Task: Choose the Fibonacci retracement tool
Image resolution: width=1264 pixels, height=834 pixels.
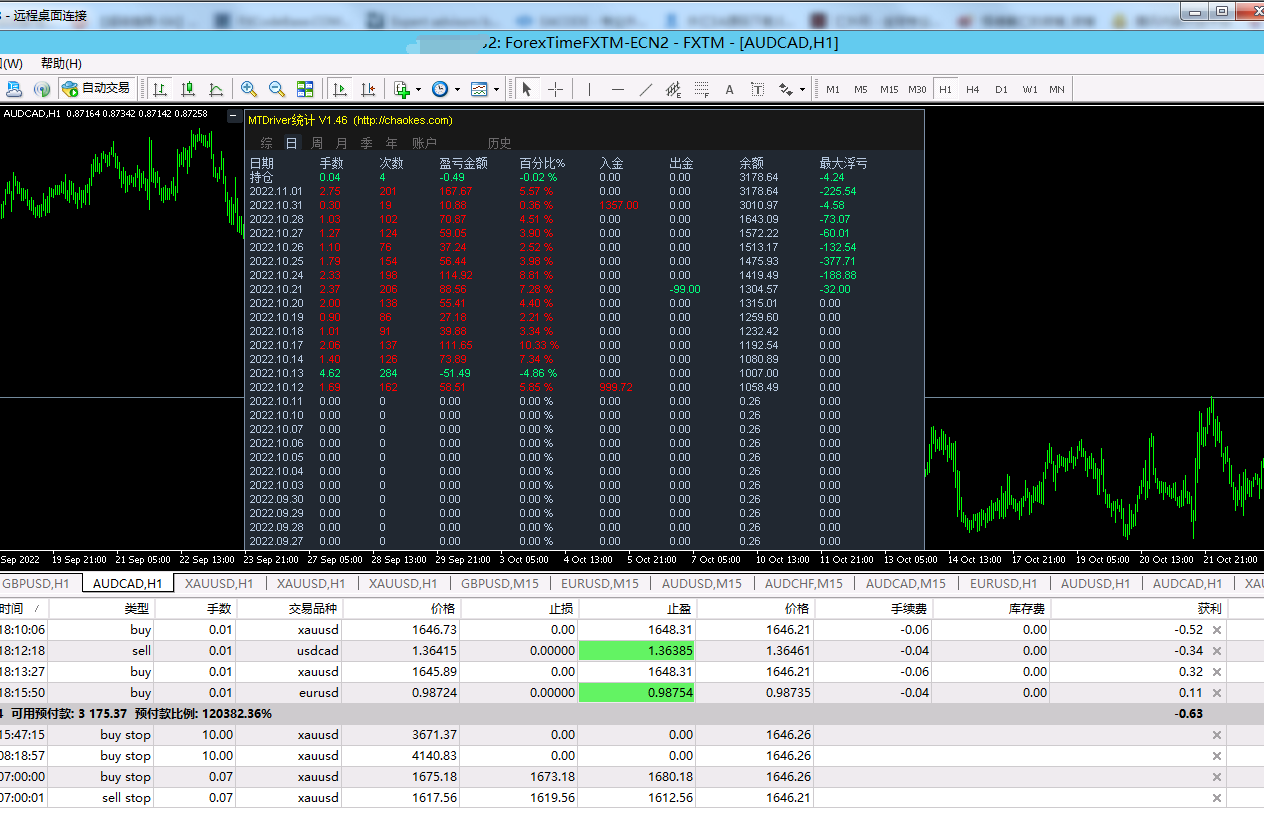Action: pyautogui.click(x=702, y=89)
